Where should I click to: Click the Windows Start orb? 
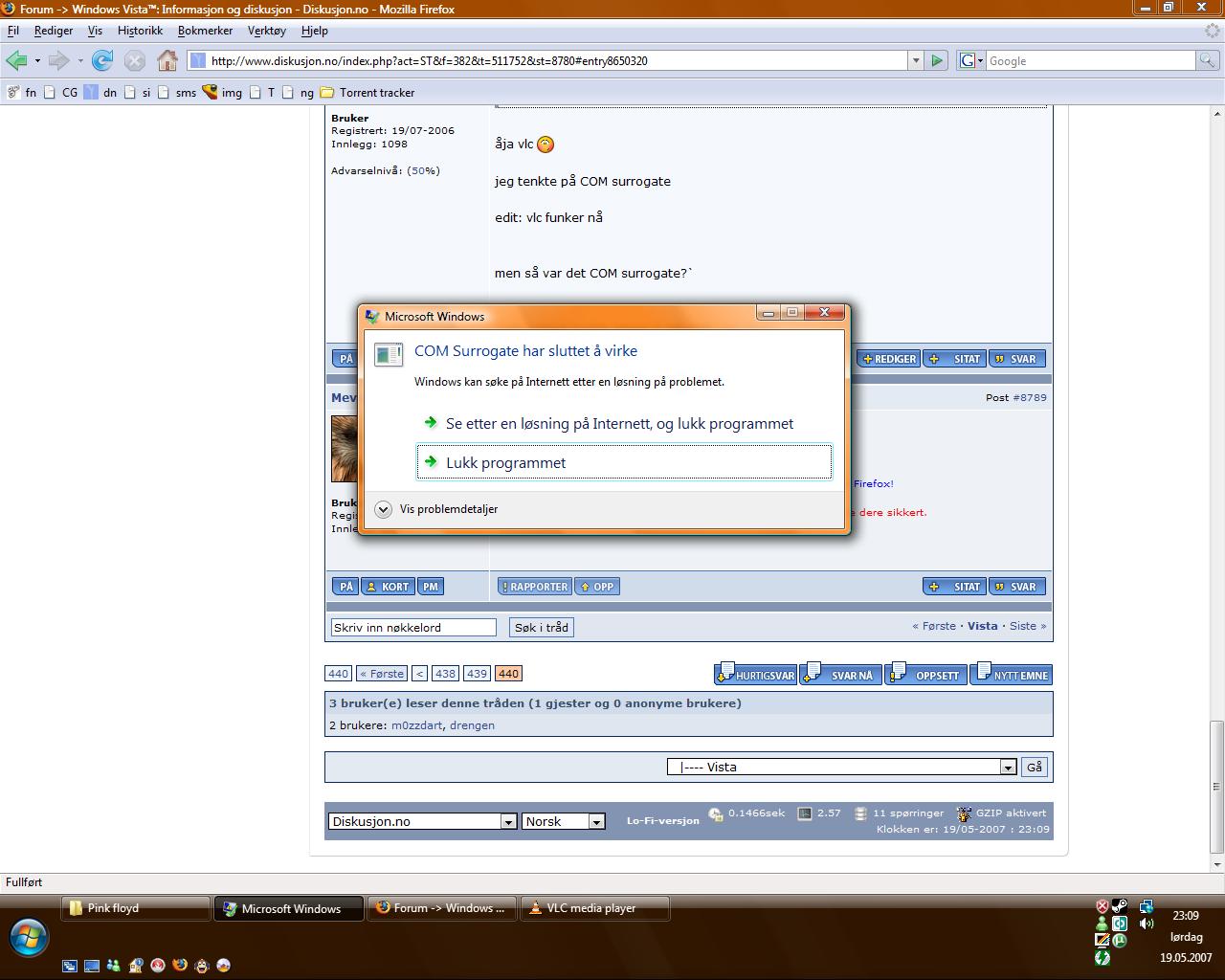click(x=28, y=937)
